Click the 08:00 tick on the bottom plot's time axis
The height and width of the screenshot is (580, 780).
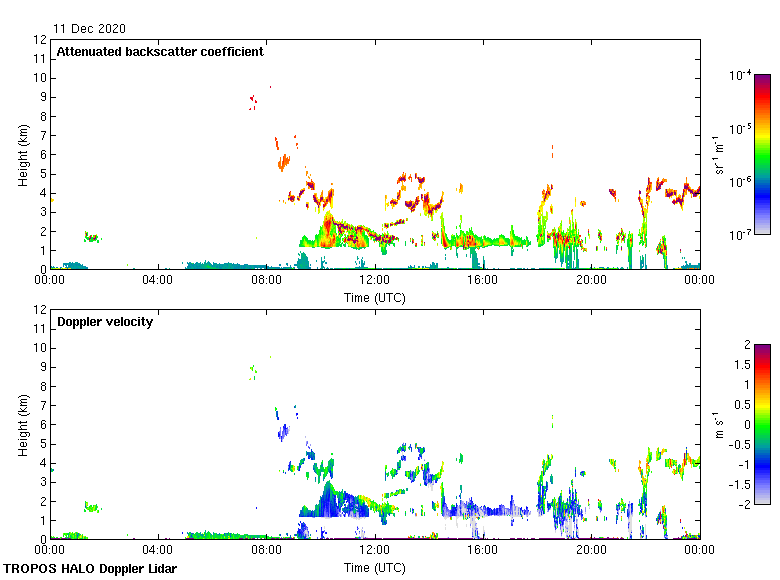266,551
